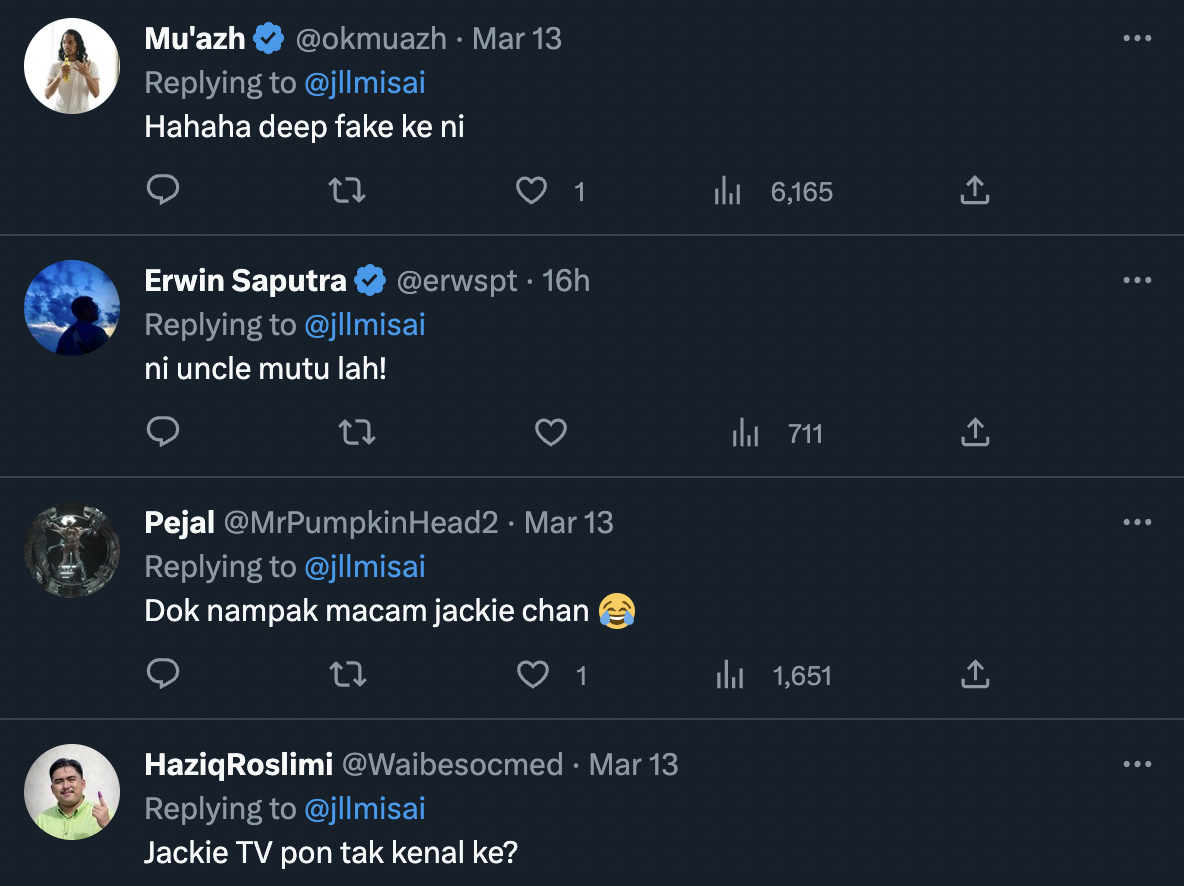Reply to Mu'azh's deep fake tweet

162,190
